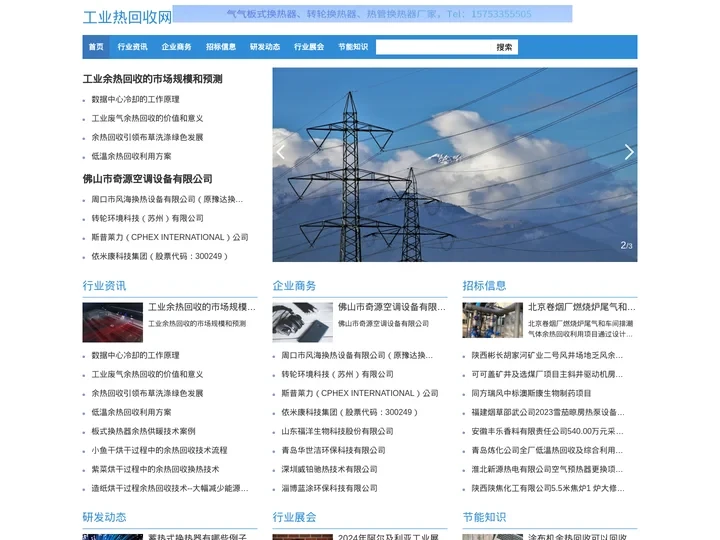
Task: Open 青岛华世洁环保科技有限公司
Action: click(333, 450)
